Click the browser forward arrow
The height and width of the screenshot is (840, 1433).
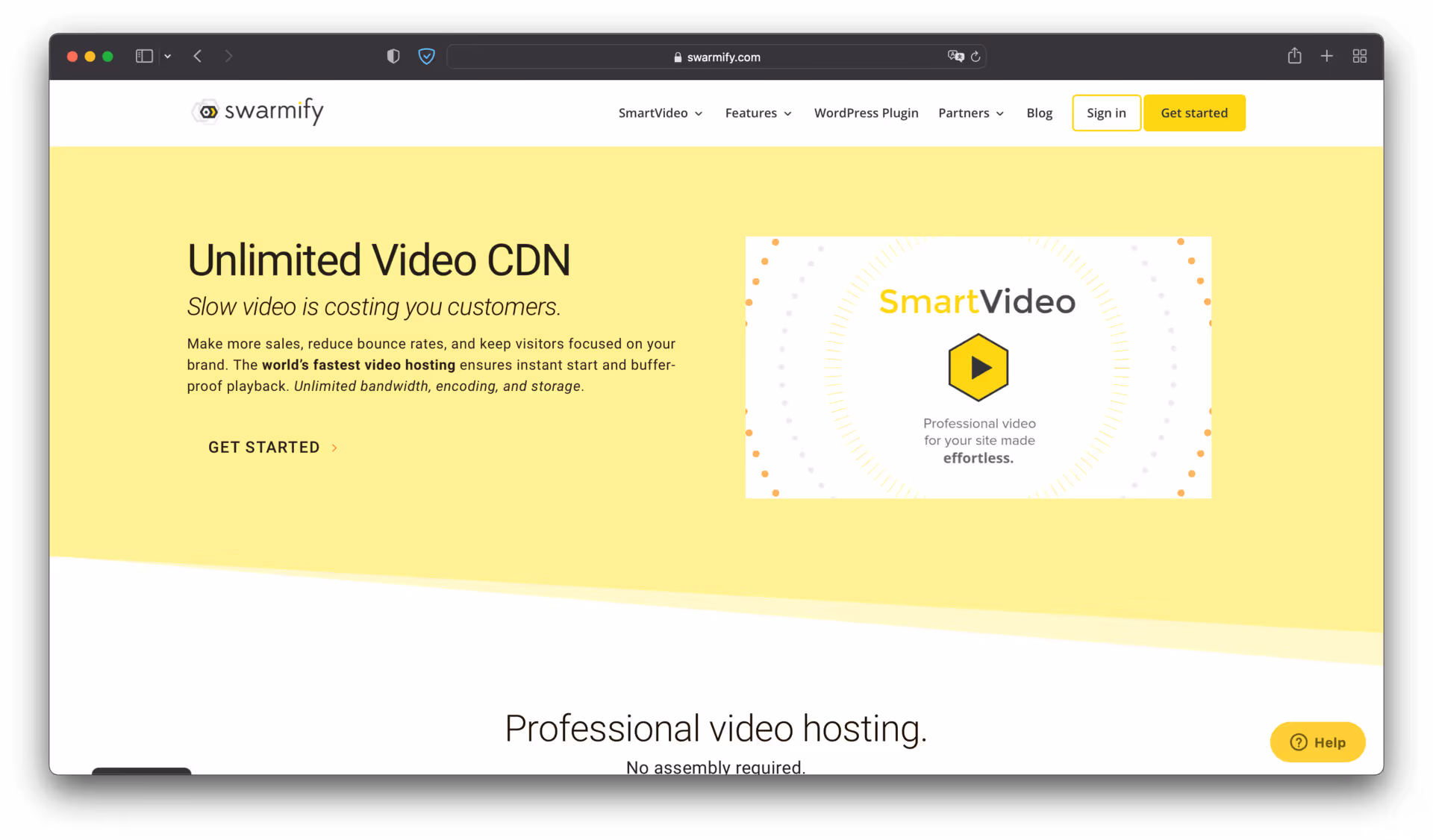coord(228,56)
